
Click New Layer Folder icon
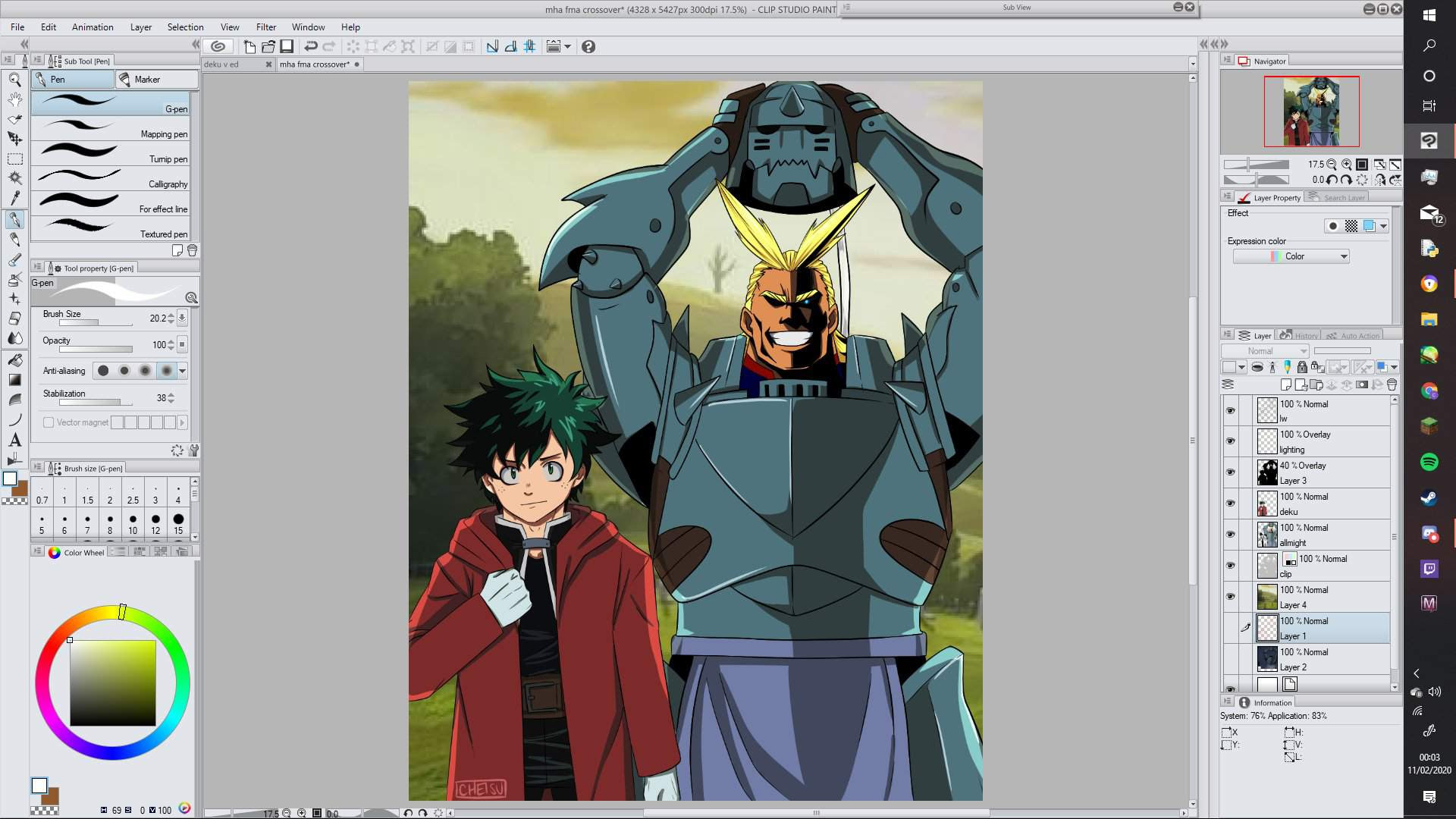[x=1316, y=385]
